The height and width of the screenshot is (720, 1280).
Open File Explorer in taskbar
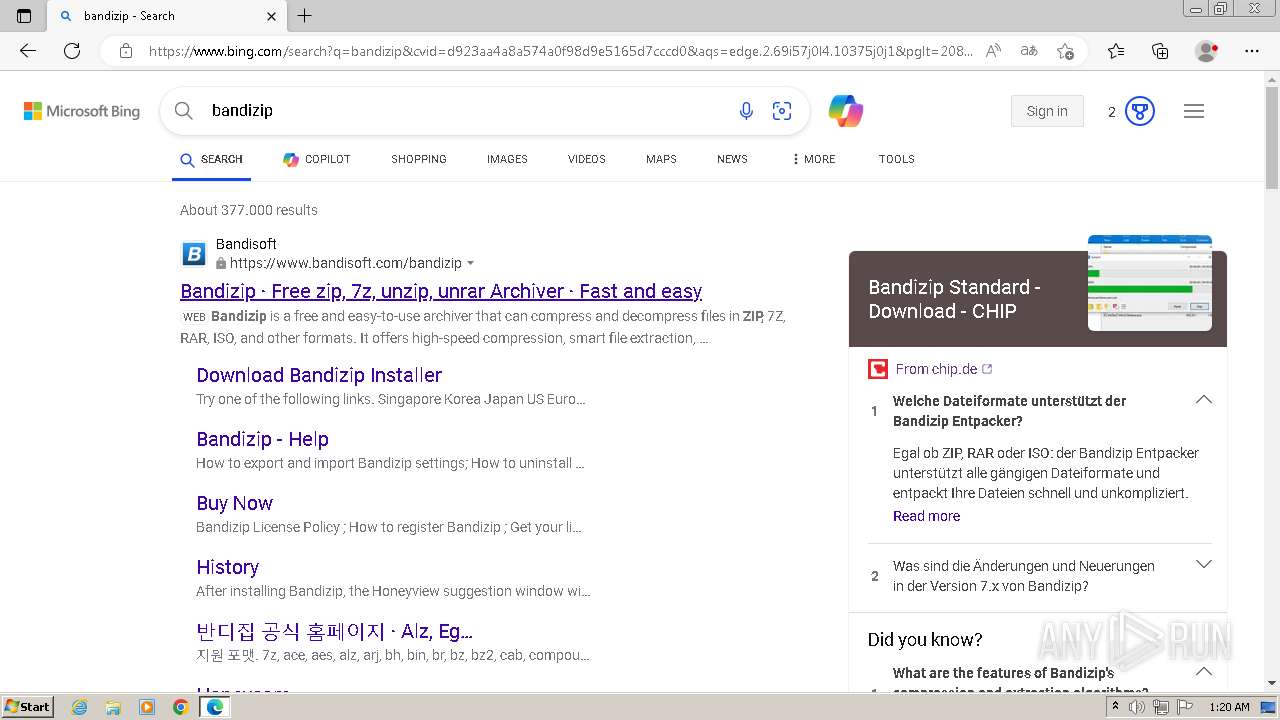(x=113, y=707)
